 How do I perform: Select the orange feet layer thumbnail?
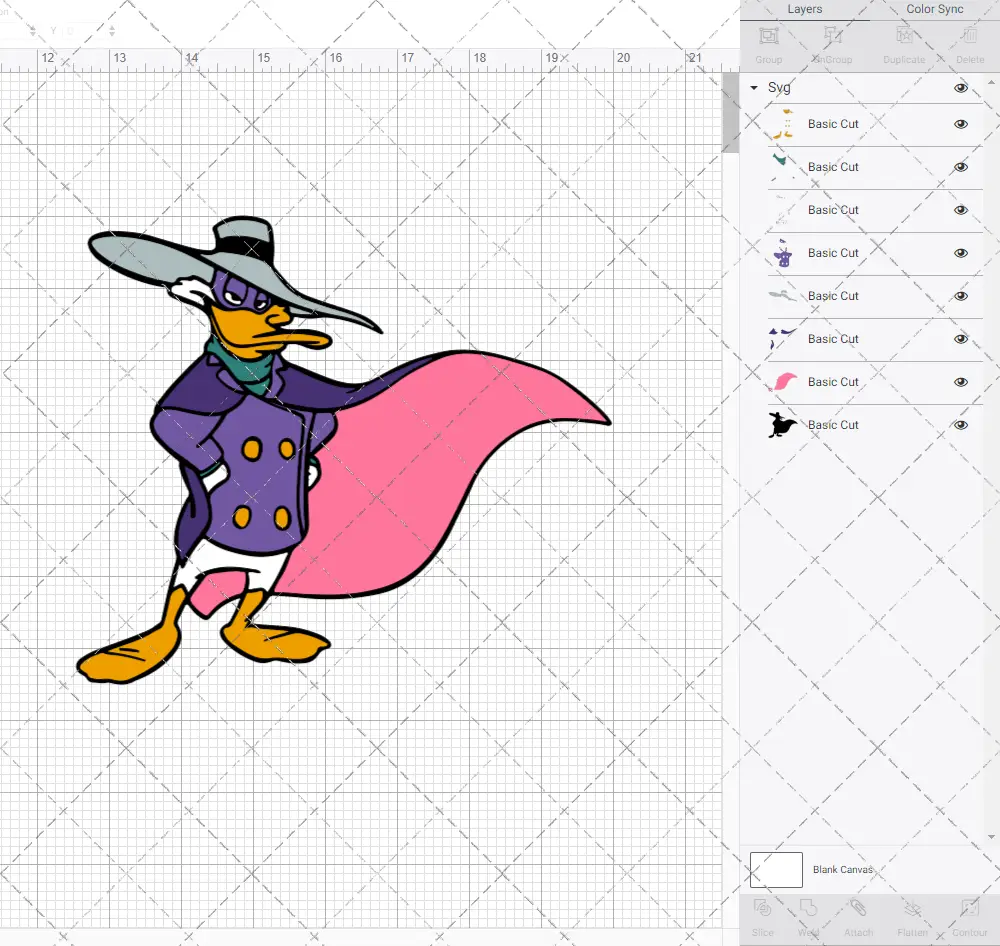point(783,124)
